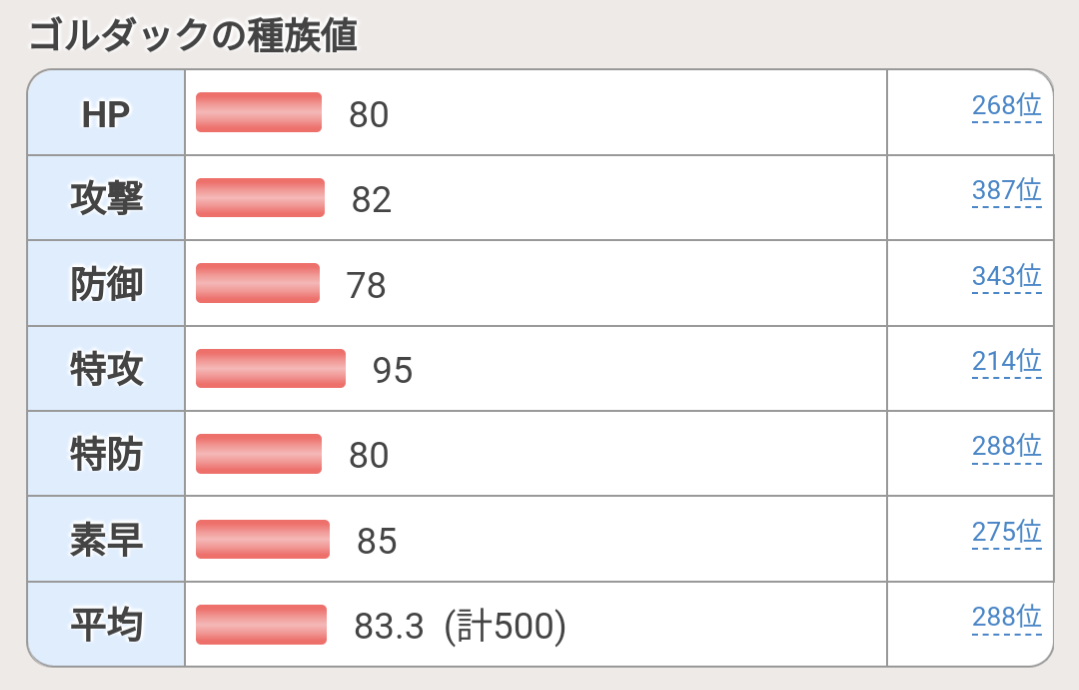Click the 平均 row header
The width and height of the screenshot is (1079, 690).
coord(106,626)
